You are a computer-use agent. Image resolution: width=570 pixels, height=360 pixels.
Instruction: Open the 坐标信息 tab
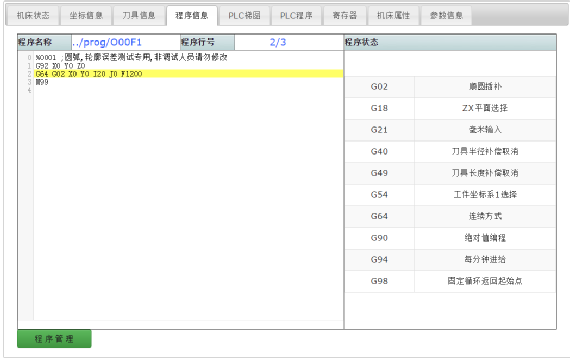[86, 16]
